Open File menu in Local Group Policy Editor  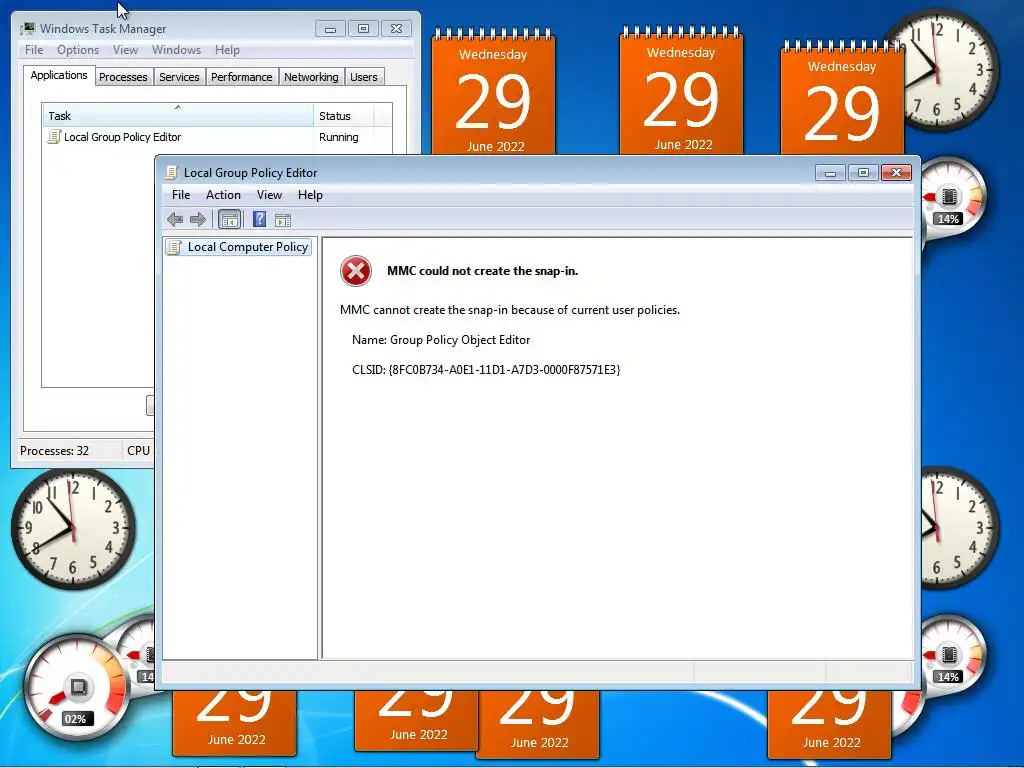[181, 195]
